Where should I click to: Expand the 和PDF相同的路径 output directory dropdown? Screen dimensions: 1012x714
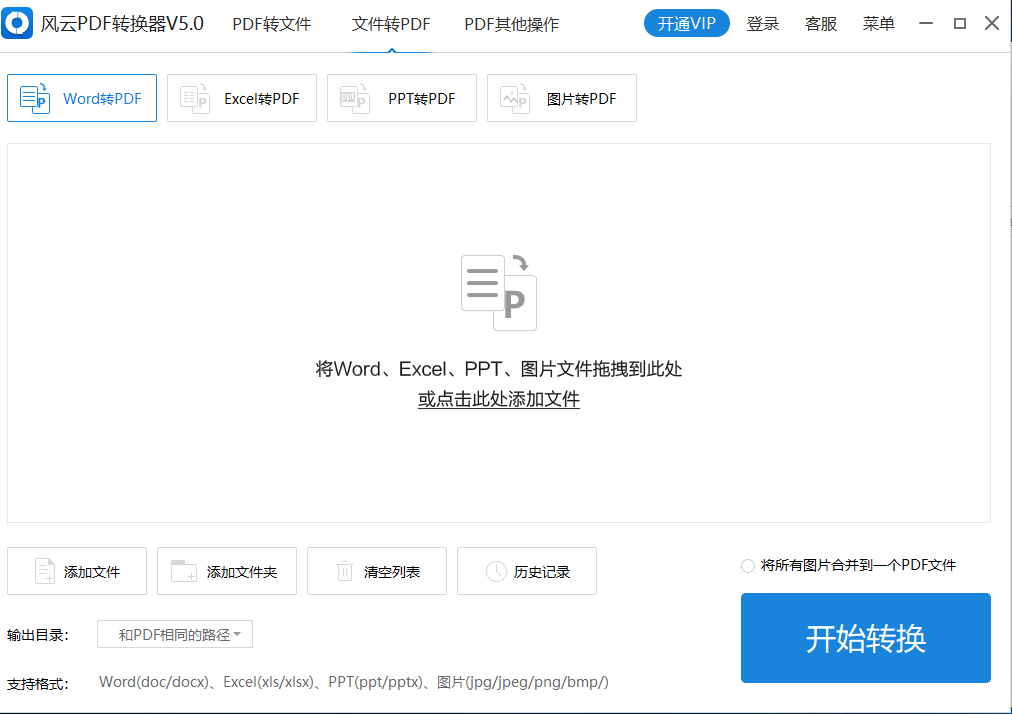(x=175, y=635)
